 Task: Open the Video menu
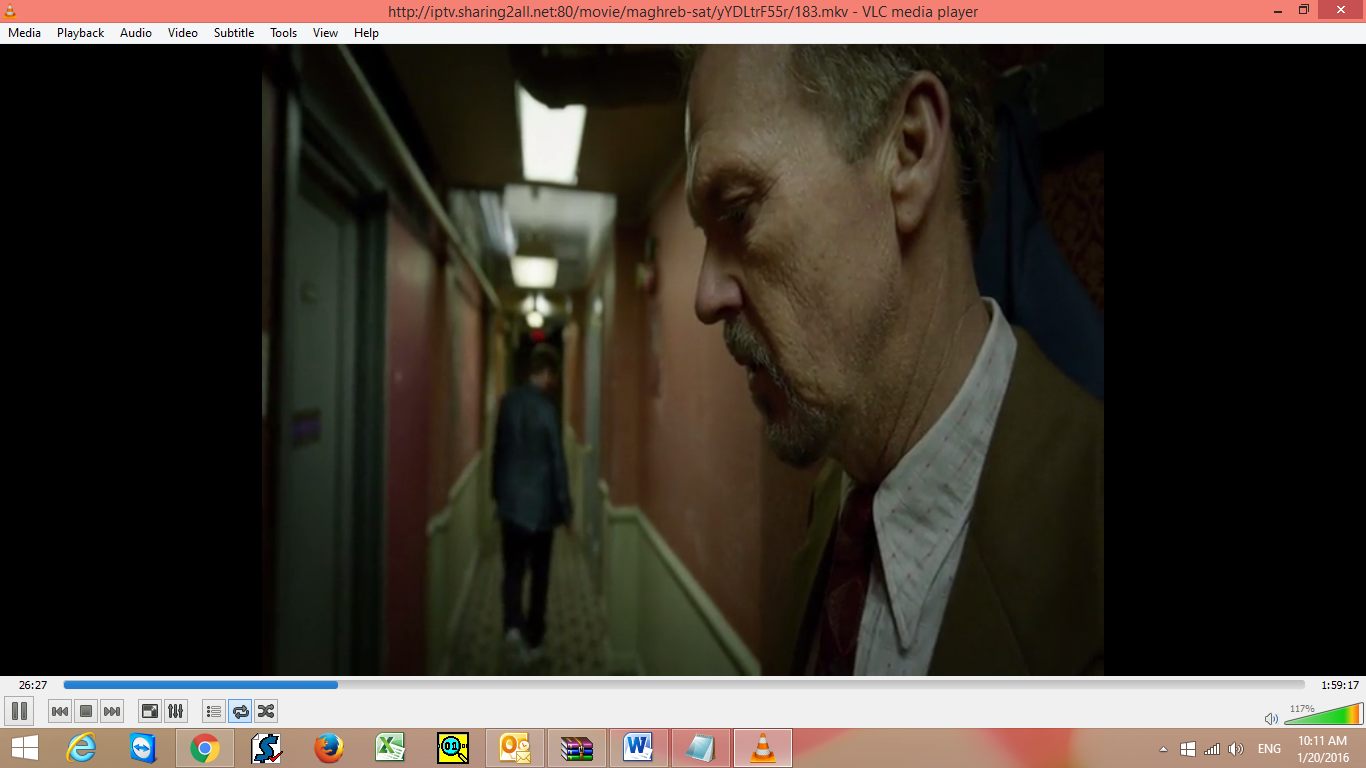(x=183, y=33)
